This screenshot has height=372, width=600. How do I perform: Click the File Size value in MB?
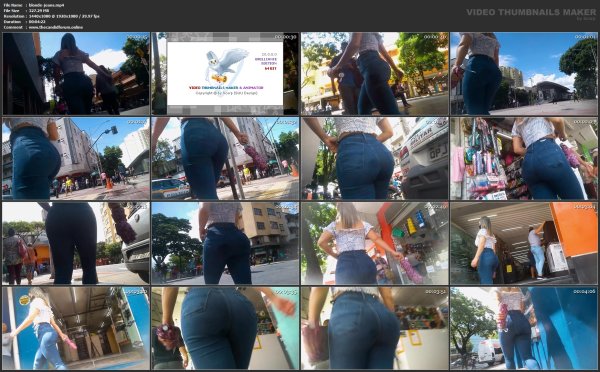point(39,11)
